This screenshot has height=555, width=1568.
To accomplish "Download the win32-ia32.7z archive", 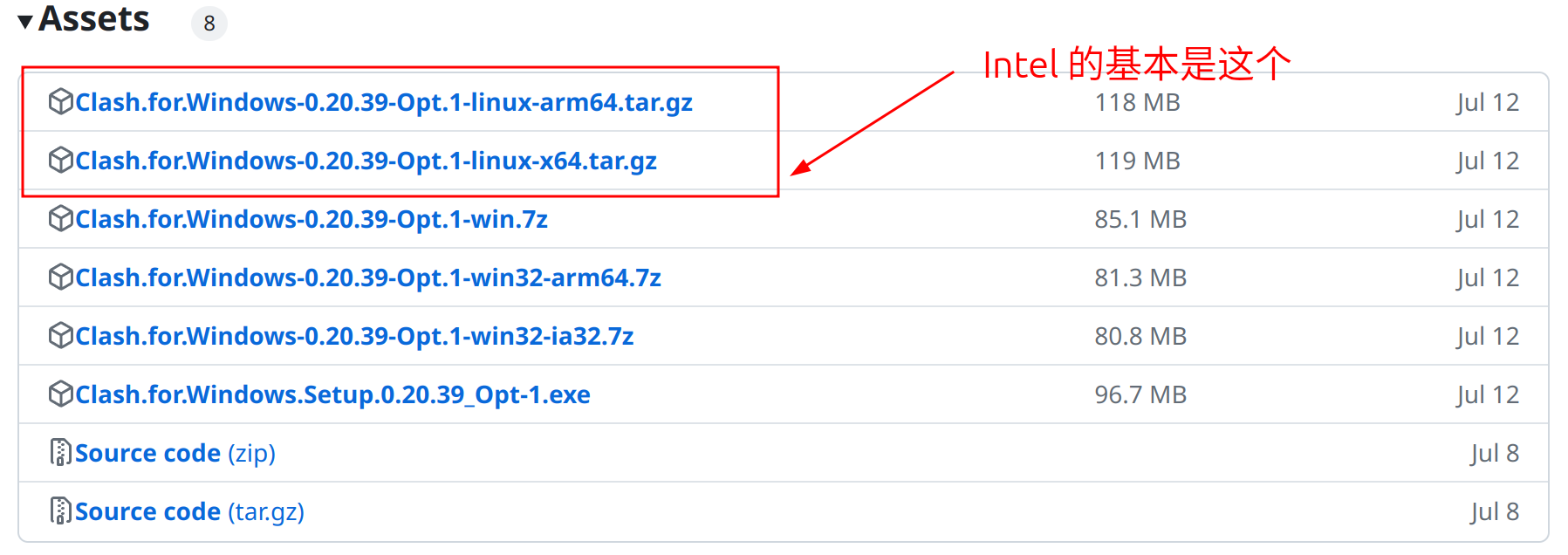I will pyautogui.click(x=354, y=337).
